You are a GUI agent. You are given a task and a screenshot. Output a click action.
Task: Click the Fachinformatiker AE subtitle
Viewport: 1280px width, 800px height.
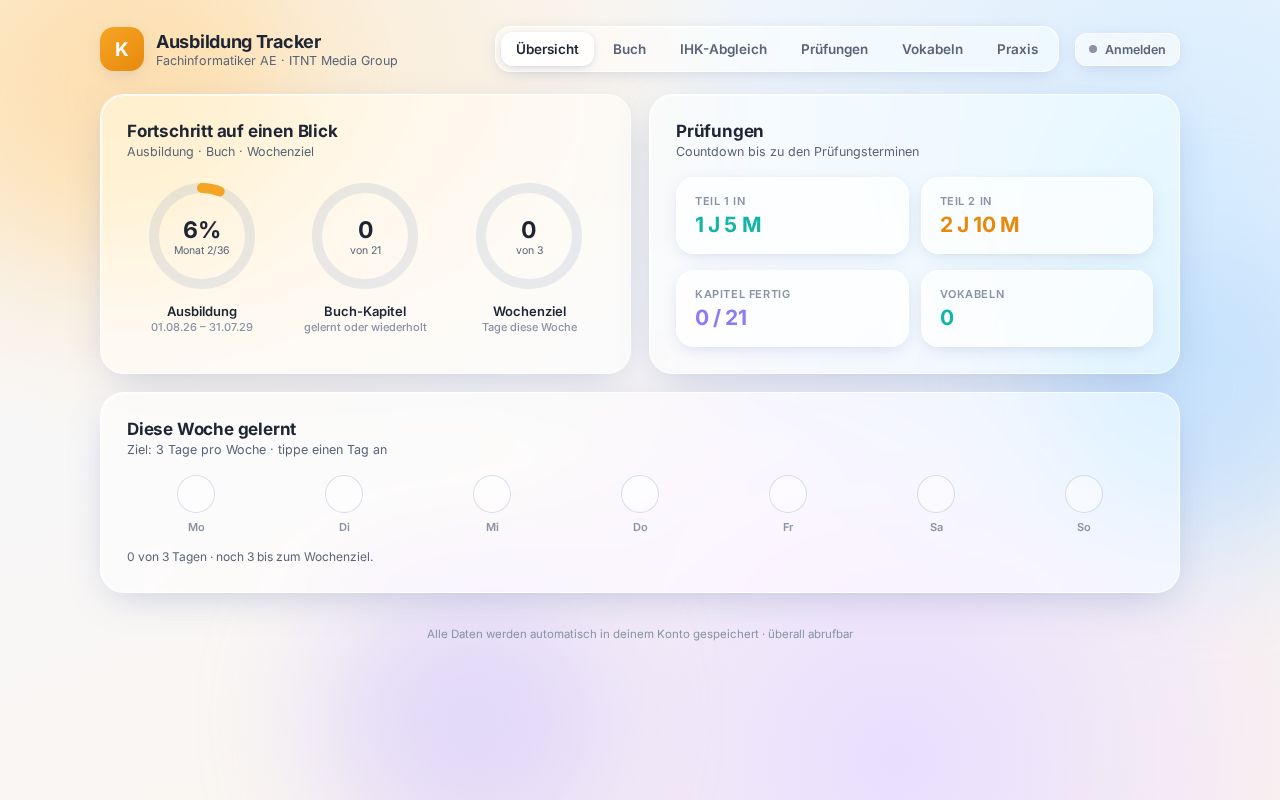point(277,61)
